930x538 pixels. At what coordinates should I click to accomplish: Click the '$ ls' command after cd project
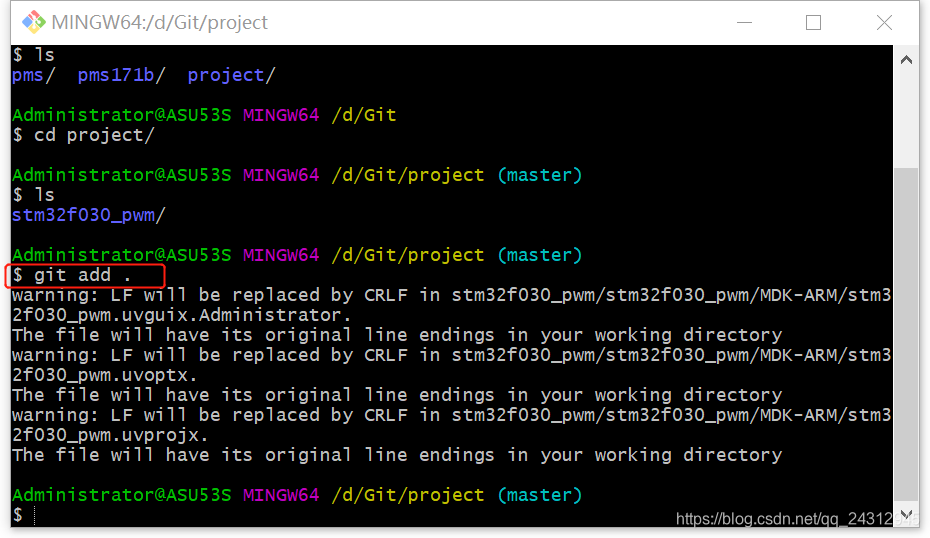[x=34, y=195]
